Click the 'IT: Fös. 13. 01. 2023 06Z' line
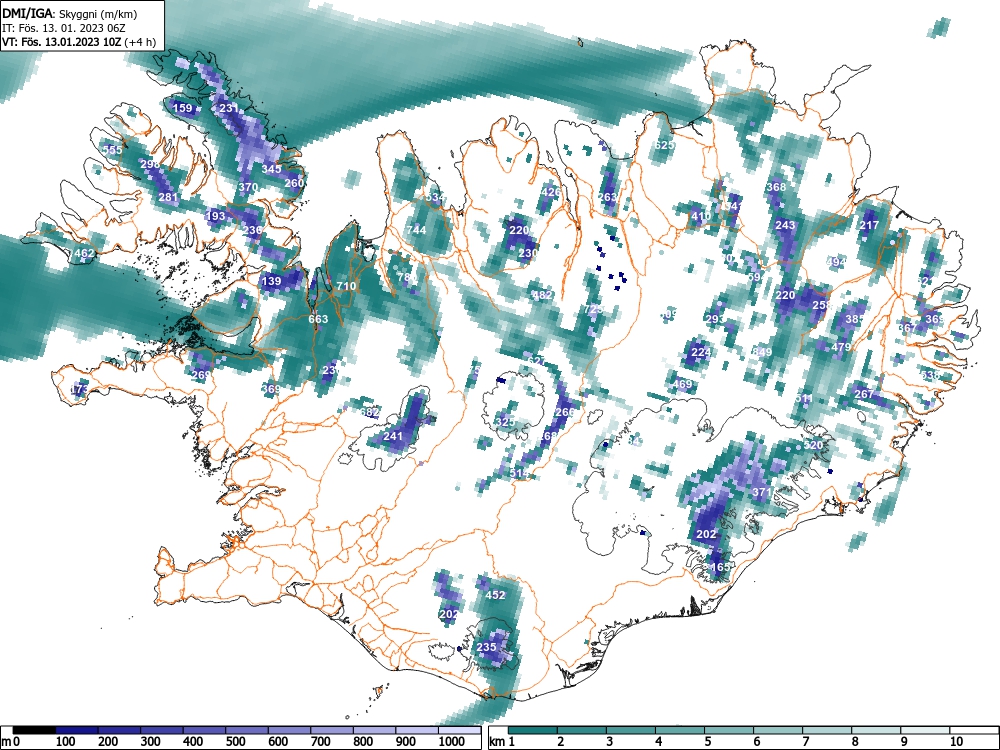The image size is (1000, 750). pyautogui.click(x=64, y=28)
